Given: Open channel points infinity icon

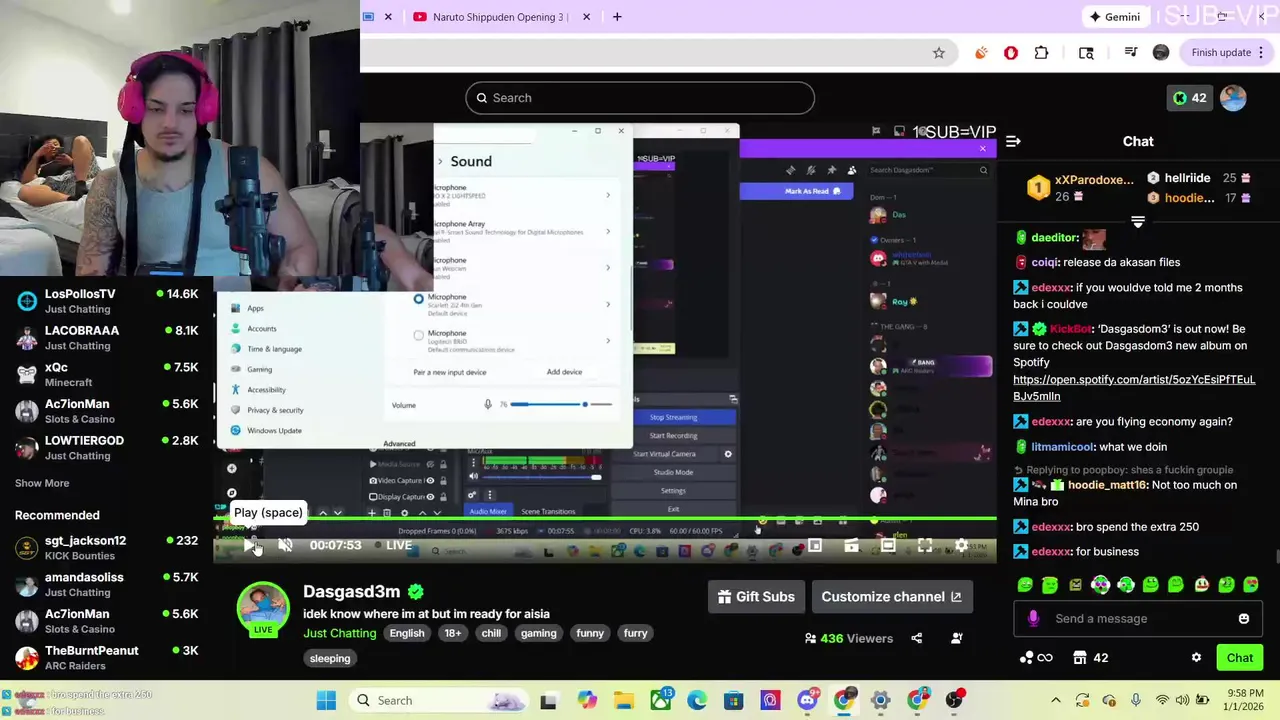Looking at the screenshot, I should pyautogui.click(x=1036, y=657).
